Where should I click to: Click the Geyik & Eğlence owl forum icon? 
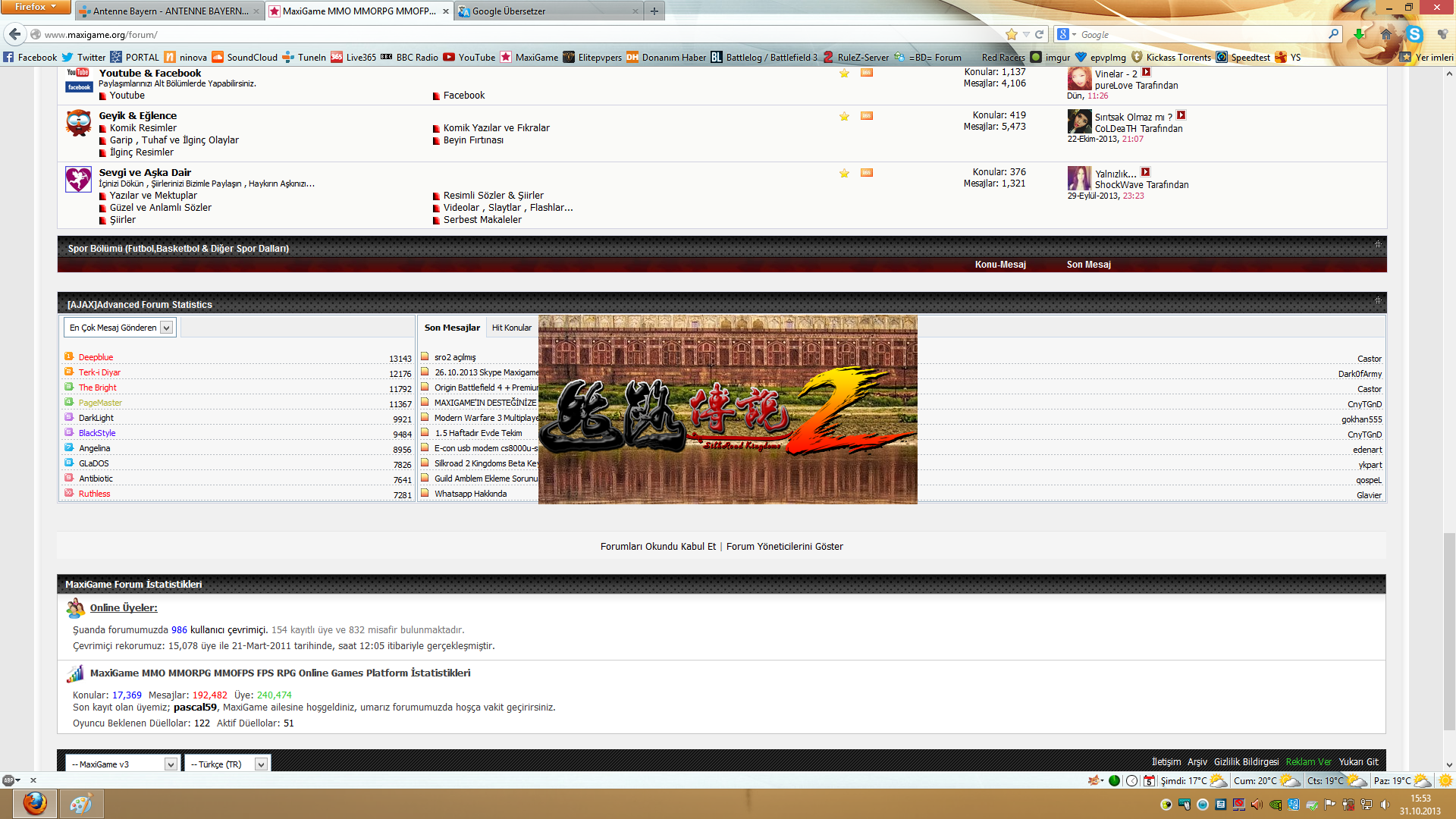(78, 123)
